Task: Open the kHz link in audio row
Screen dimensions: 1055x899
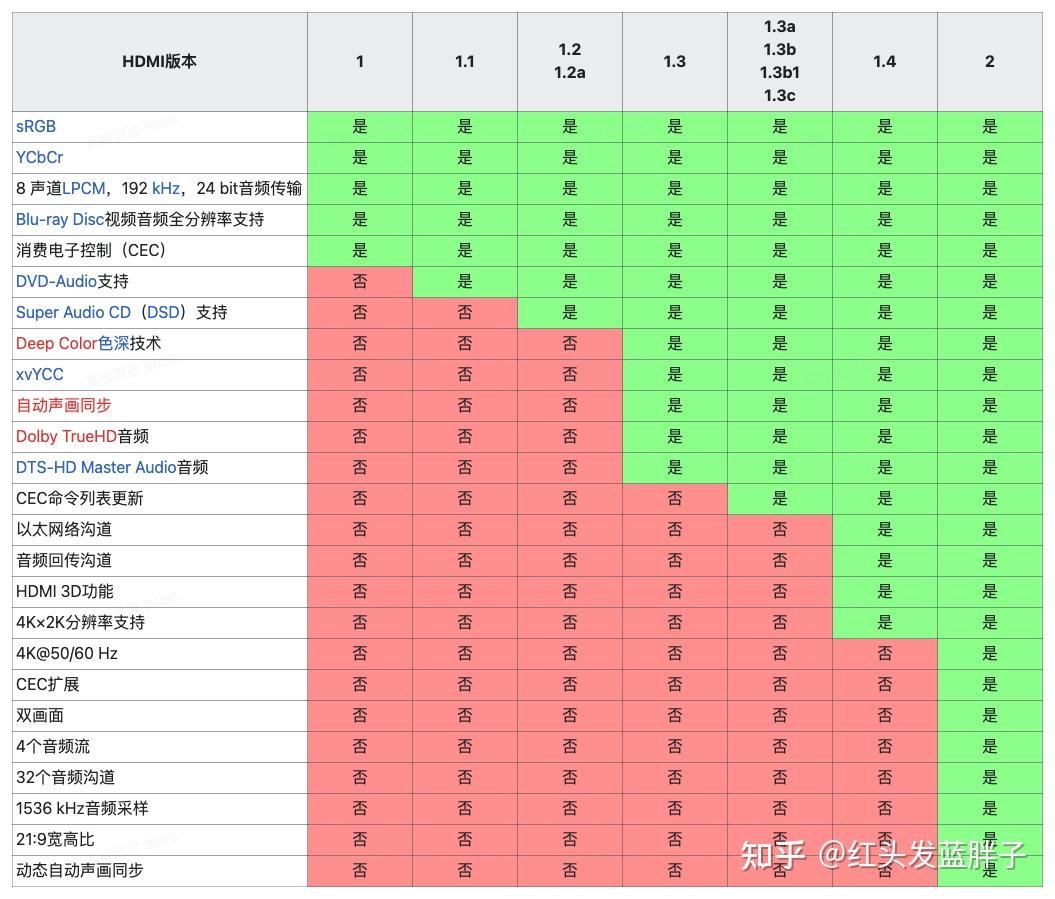Action: click(166, 188)
